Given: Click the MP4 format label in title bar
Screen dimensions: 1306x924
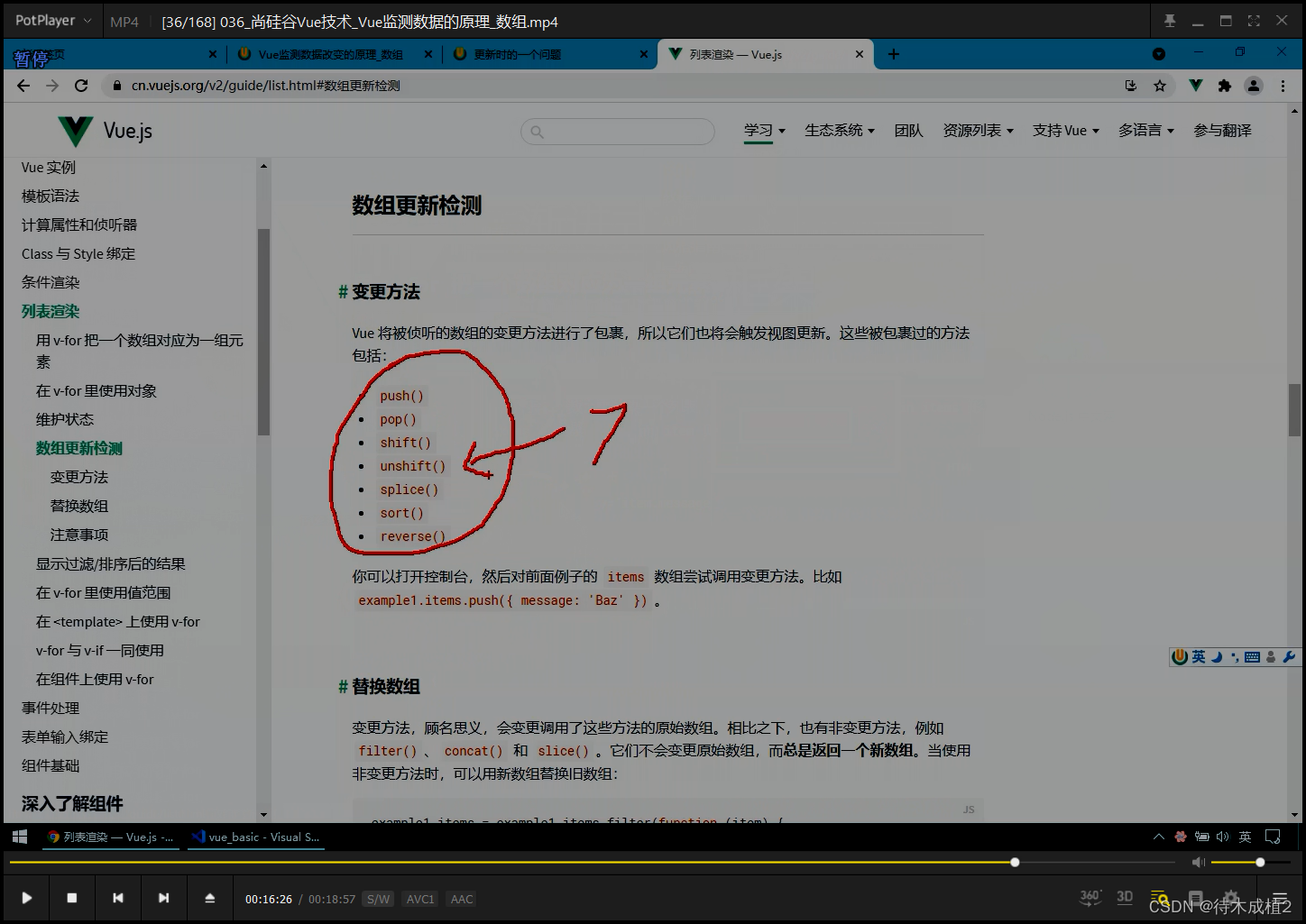Looking at the screenshot, I should coord(124,22).
